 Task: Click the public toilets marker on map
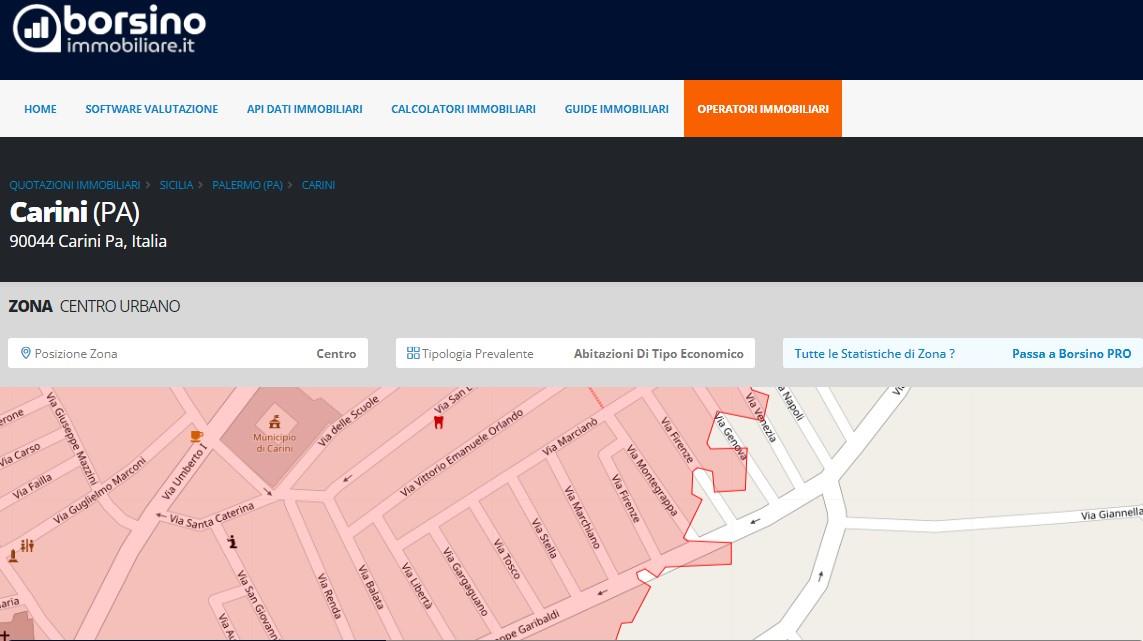(27, 545)
